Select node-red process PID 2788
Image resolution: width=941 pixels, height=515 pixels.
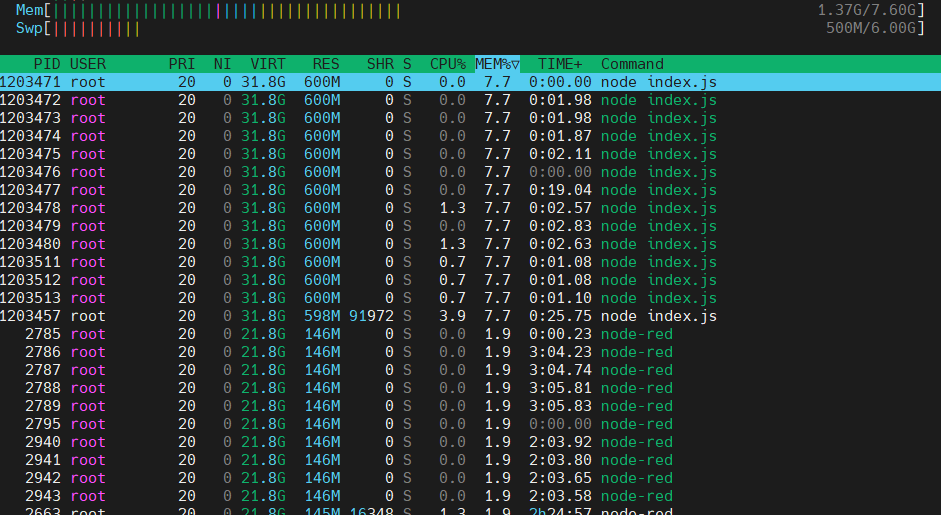pos(470,388)
